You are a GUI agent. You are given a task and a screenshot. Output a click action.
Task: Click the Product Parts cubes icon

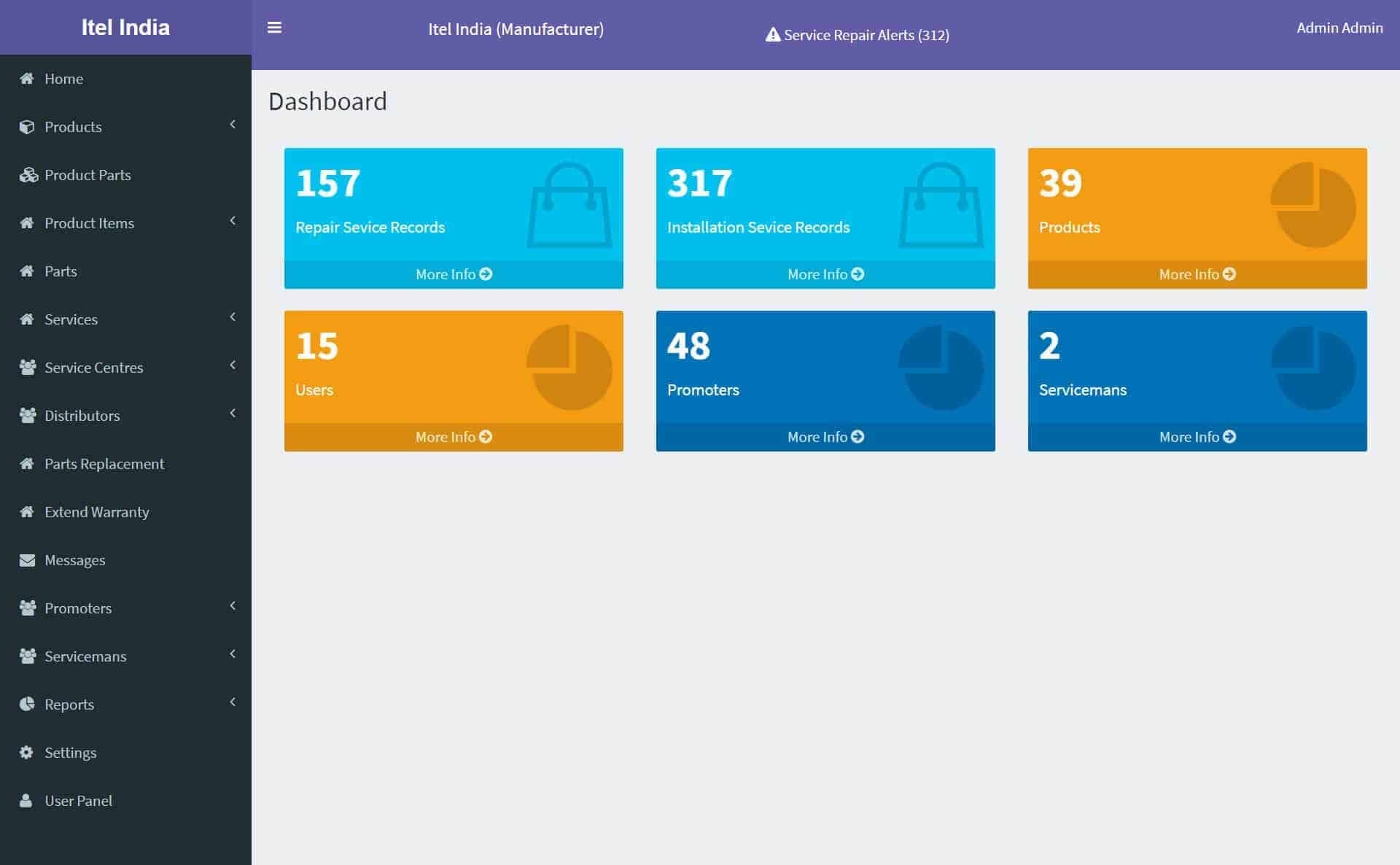click(28, 175)
